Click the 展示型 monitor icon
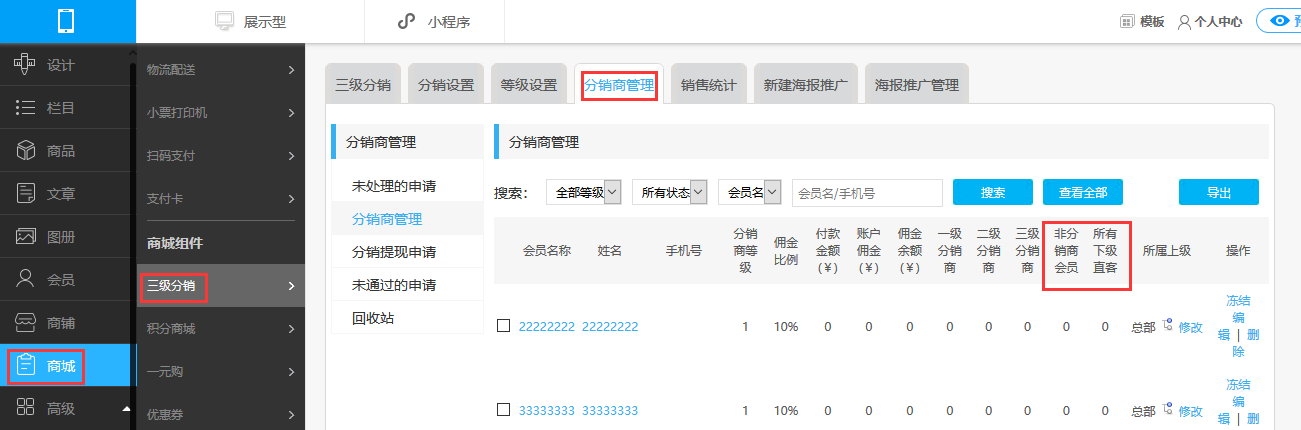 [x=225, y=21]
